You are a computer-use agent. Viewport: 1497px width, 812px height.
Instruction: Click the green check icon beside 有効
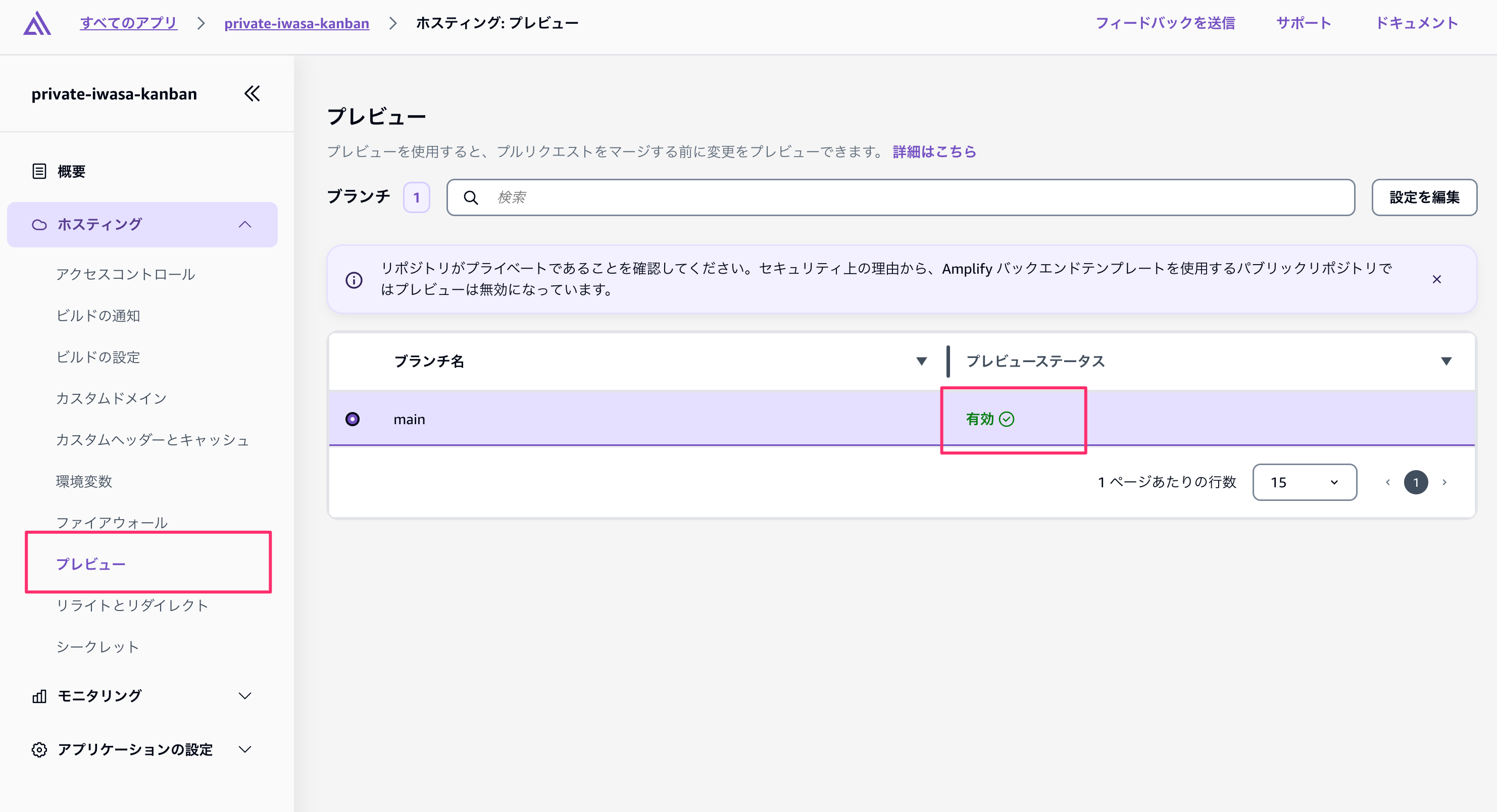[x=1007, y=419]
